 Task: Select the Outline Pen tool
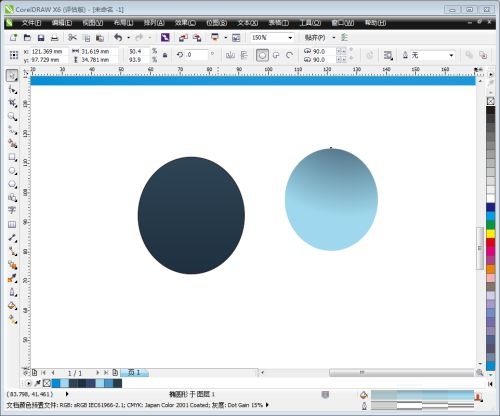pyautogui.click(x=12, y=292)
